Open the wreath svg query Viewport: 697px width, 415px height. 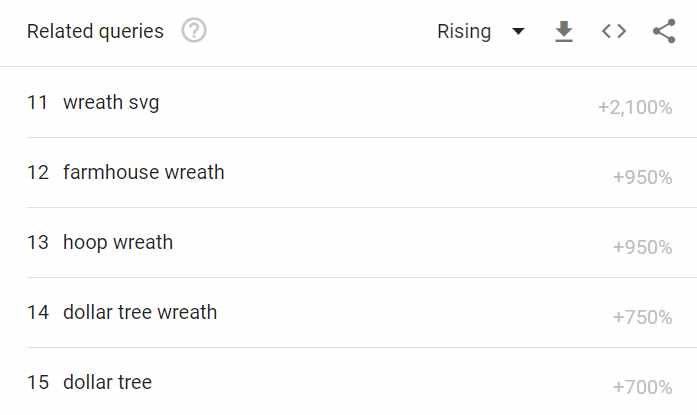click(x=111, y=103)
